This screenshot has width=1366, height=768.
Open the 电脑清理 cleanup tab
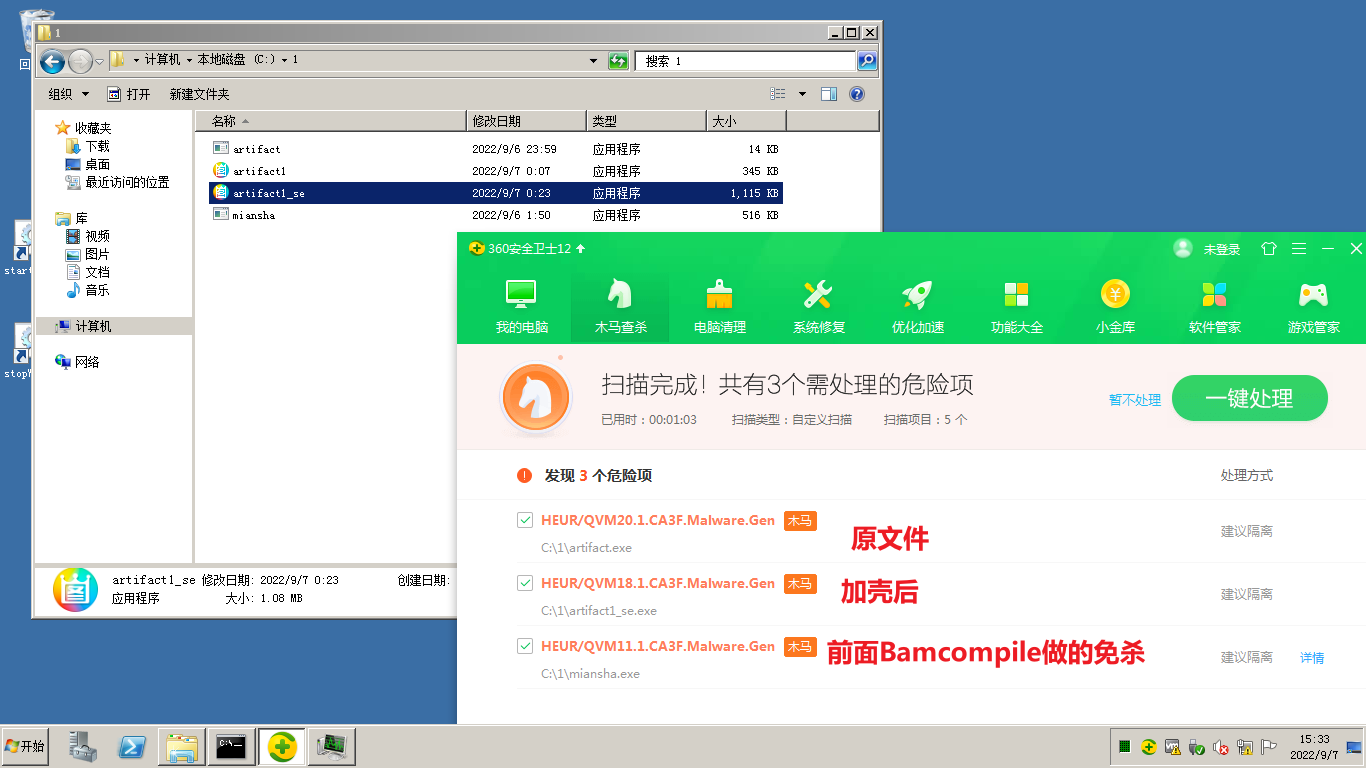click(x=719, y=307)
